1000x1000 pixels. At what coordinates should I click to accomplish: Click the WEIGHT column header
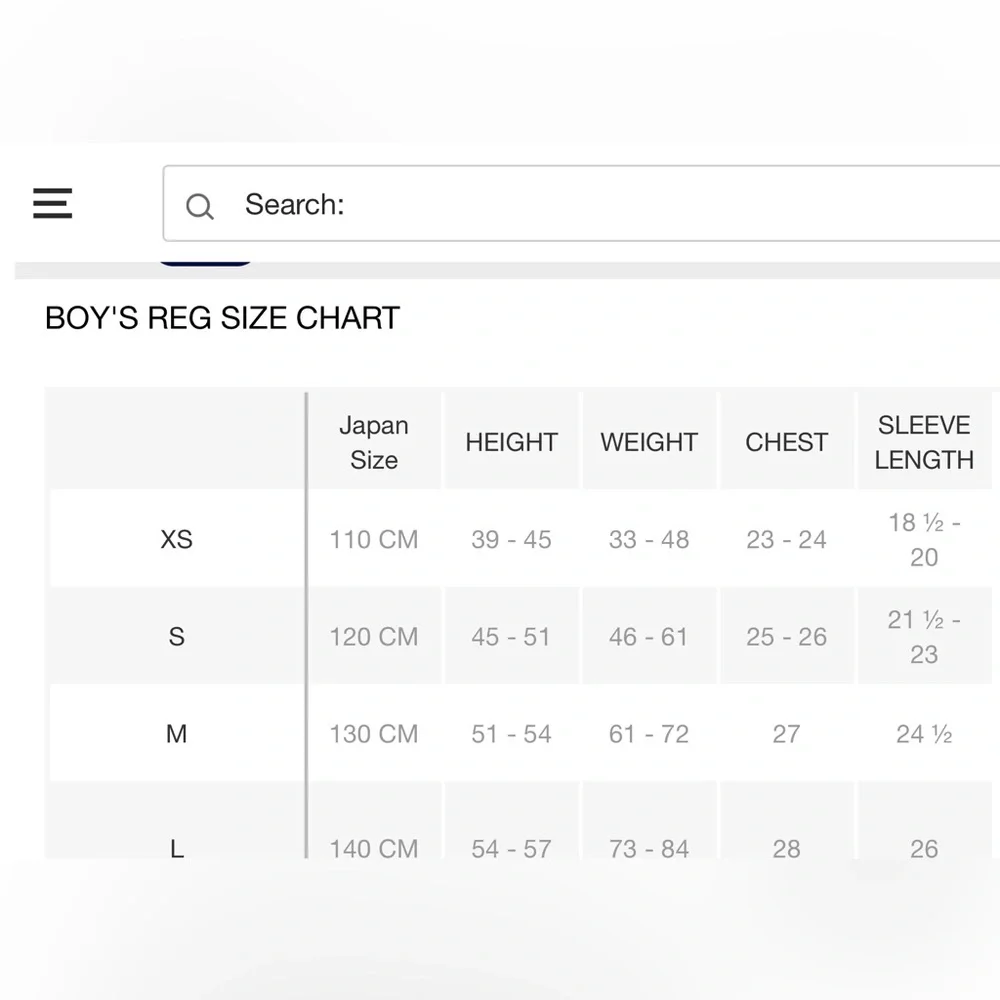coord(649,442)
